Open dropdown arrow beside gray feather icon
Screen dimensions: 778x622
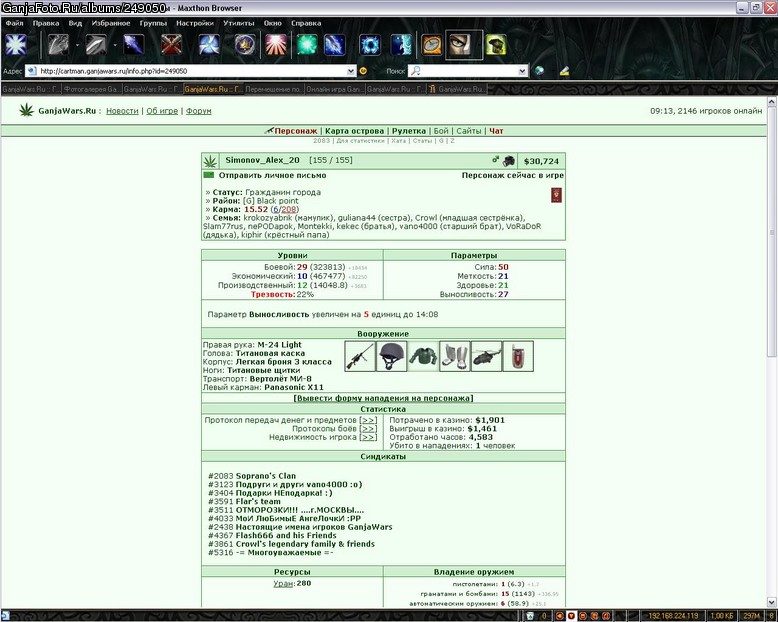115,45
